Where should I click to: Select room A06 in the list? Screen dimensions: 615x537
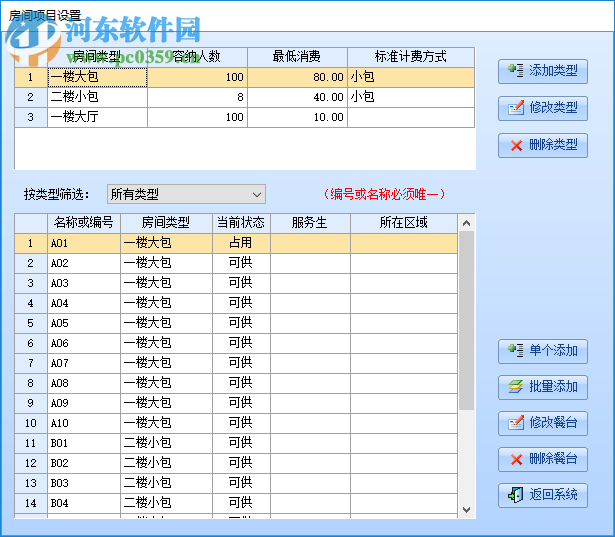tap(236, 343)
